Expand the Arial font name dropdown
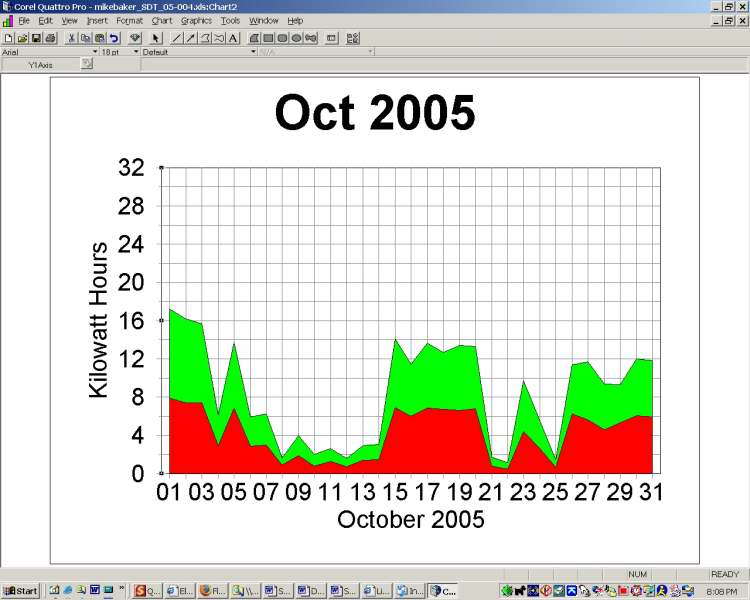Image resolution: width=750 pixels, height=600 pixels. pyautogui.click(x=96, y=51)
